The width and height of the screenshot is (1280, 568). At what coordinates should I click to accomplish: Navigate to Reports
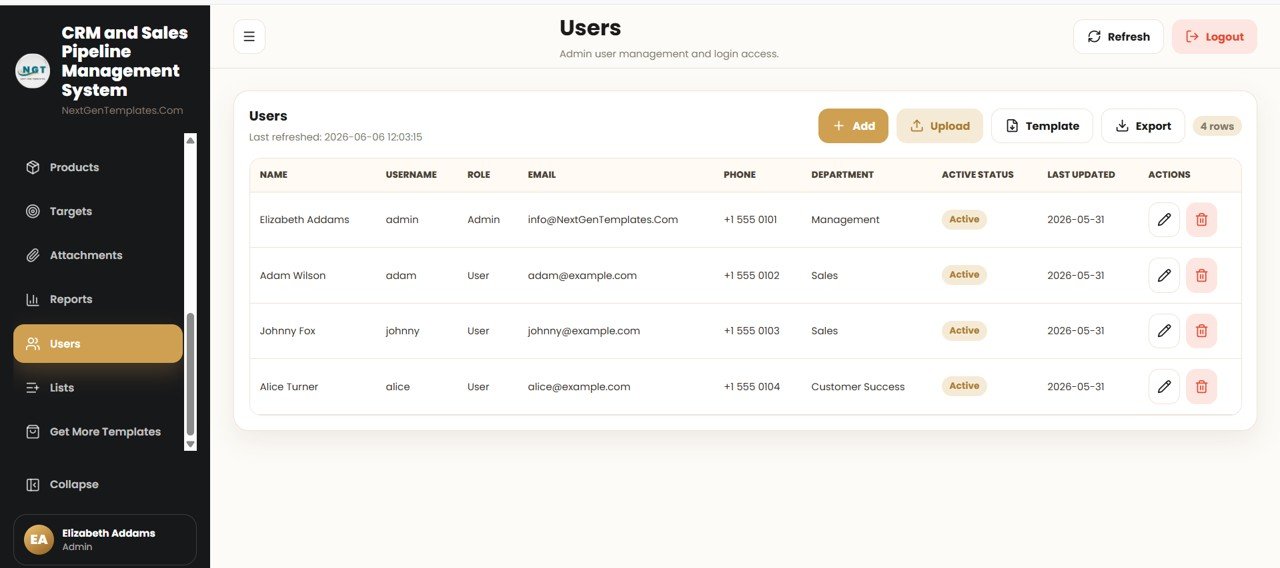tap(98, 299)
